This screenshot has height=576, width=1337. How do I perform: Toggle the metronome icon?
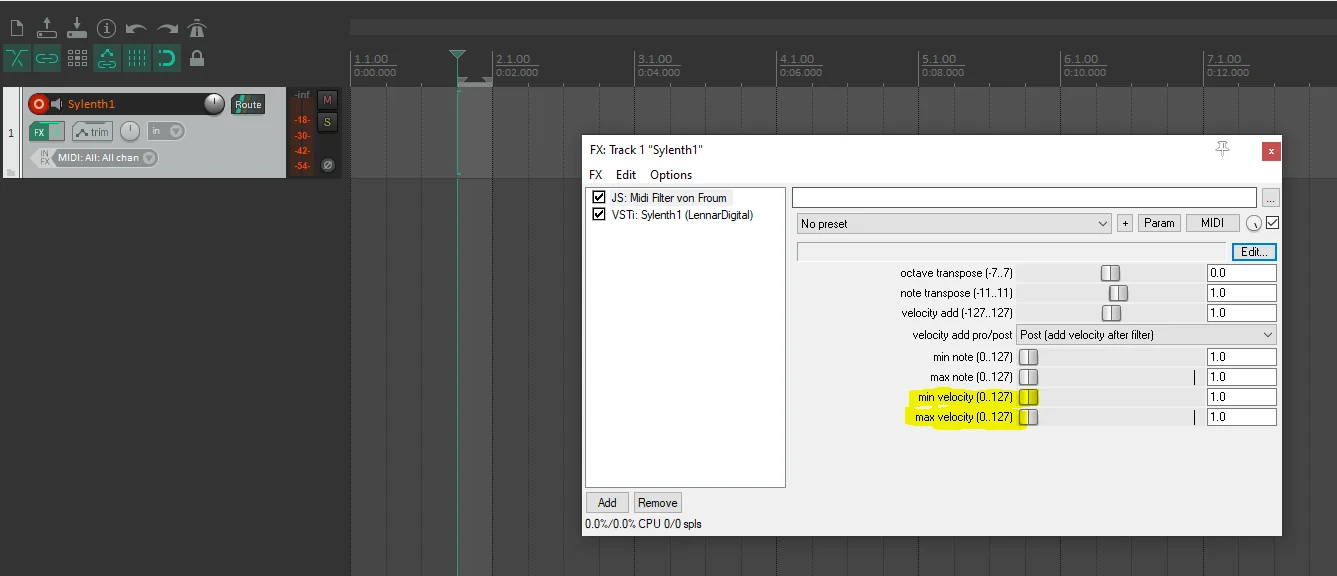coord(197,28)
